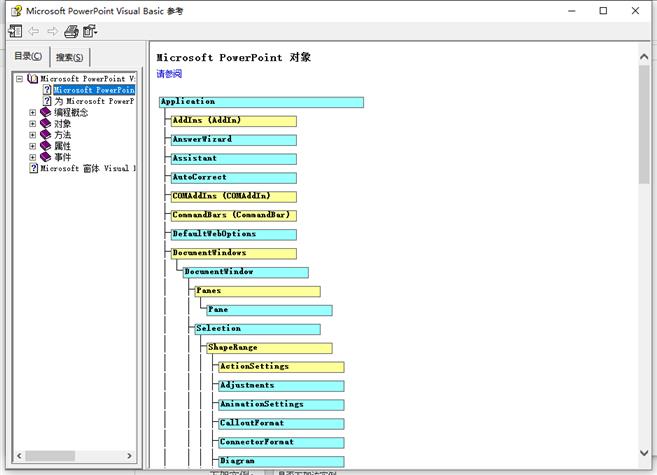Minimize the help window
This screenshot has width=657, height=475.
pos(572,11)
